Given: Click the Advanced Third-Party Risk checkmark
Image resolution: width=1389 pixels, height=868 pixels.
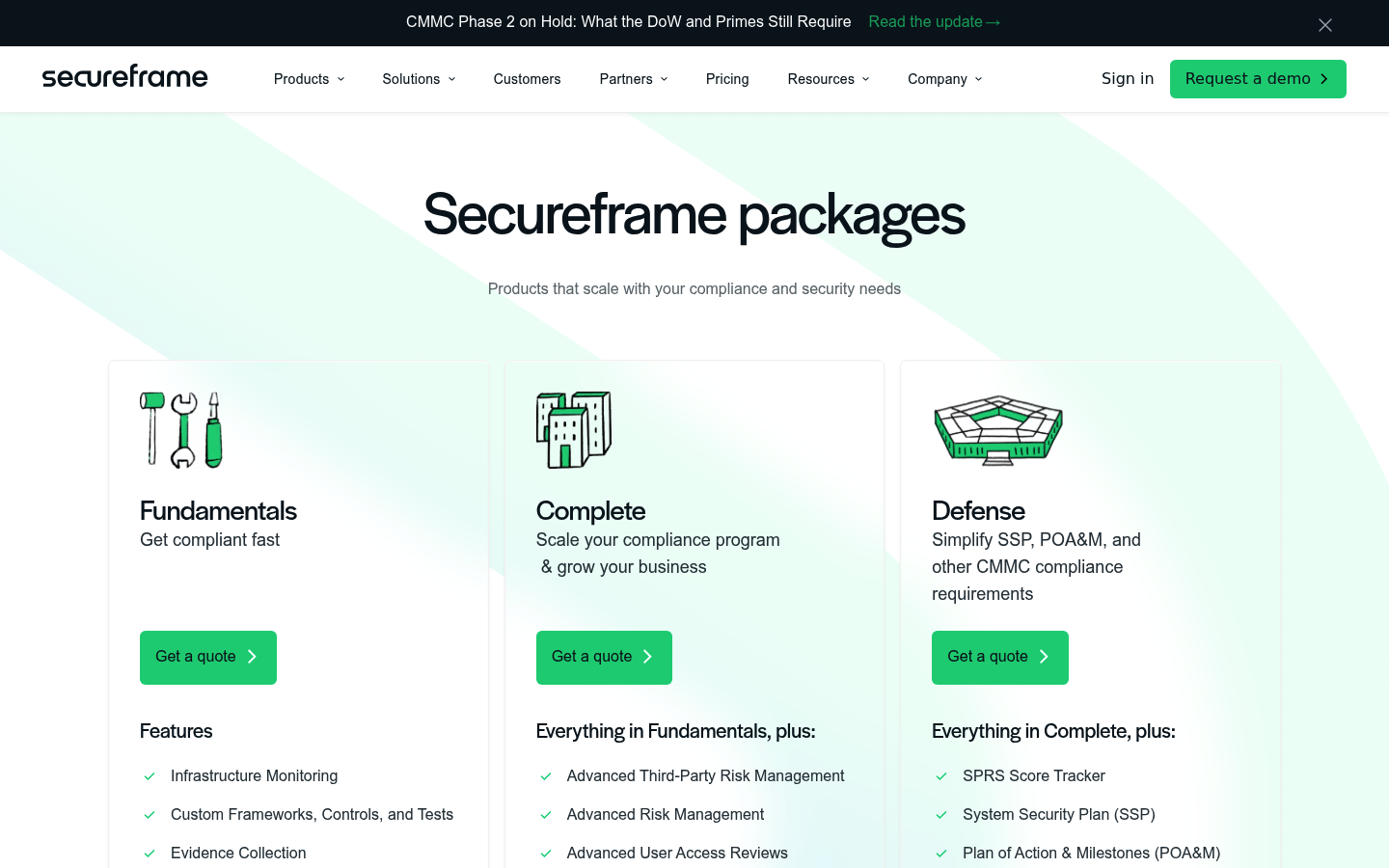Looking at the screenshot, I should 546,776.
